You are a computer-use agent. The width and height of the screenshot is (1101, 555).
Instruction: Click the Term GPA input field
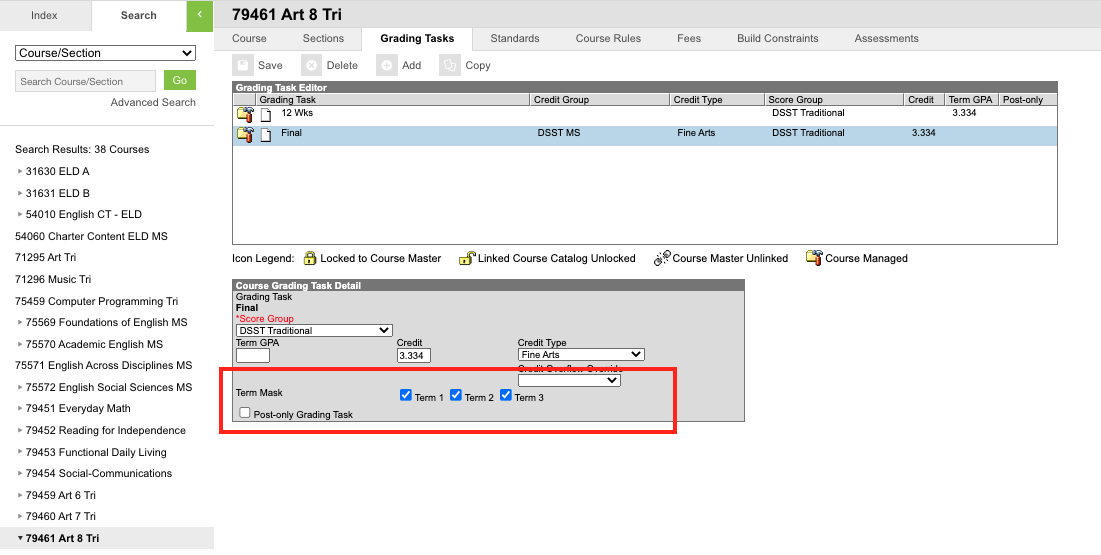(253, 355)
